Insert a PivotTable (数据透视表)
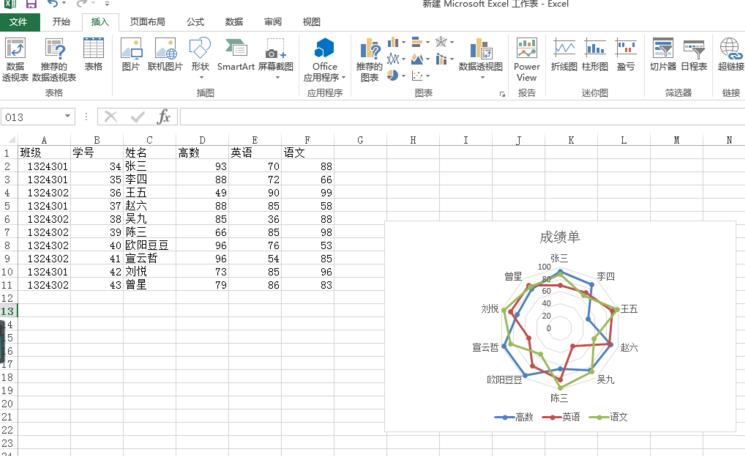Screen dimensions: 745x456 point(15,59)
